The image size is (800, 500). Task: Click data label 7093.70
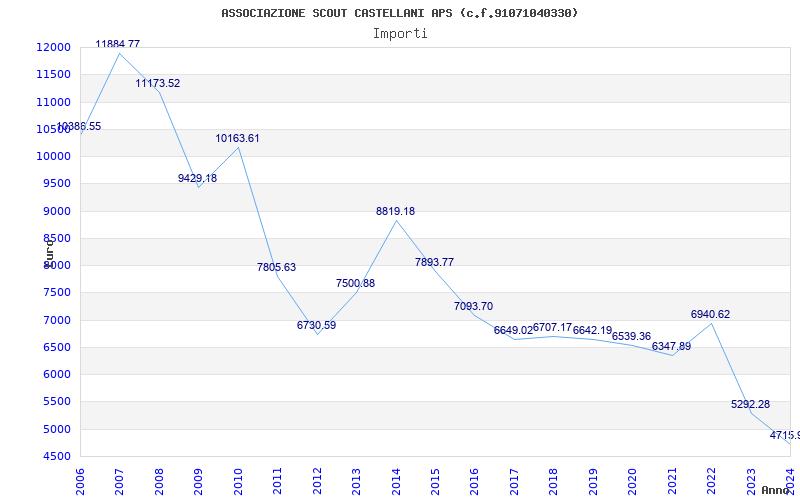pos(473,307)
